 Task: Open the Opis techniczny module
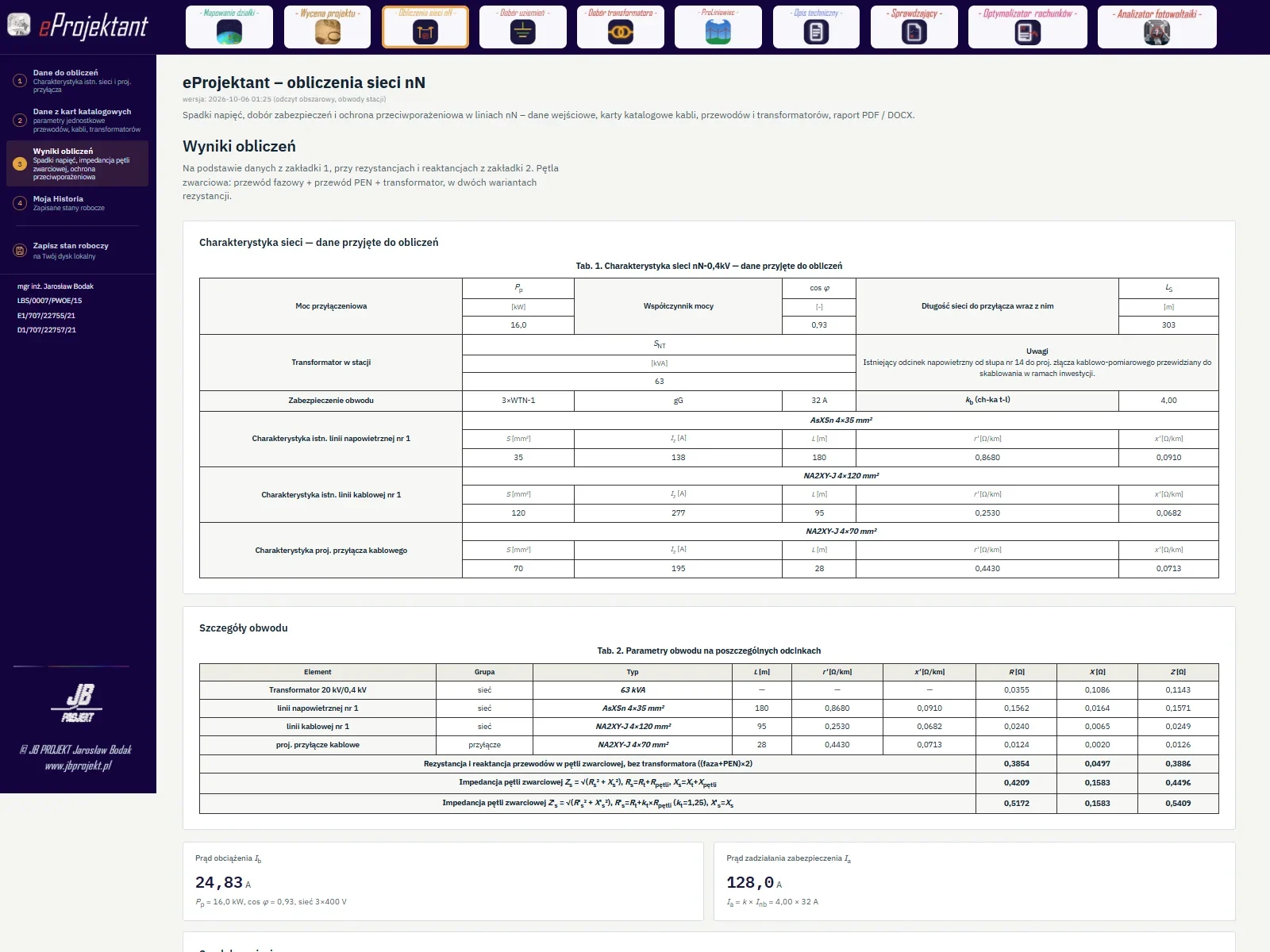[x=816, y=27]
